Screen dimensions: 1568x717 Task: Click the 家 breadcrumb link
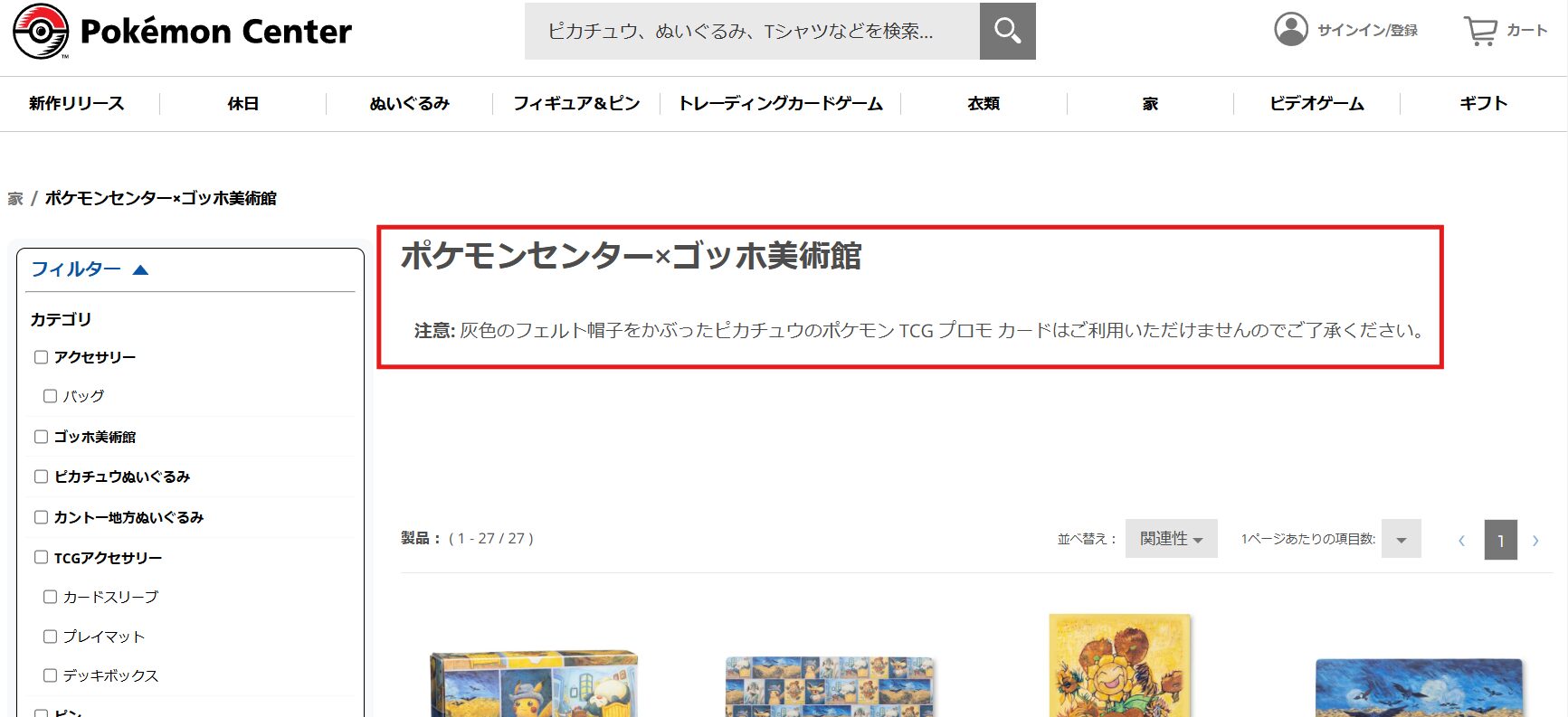pyautogui.click(x=15, y=198)
